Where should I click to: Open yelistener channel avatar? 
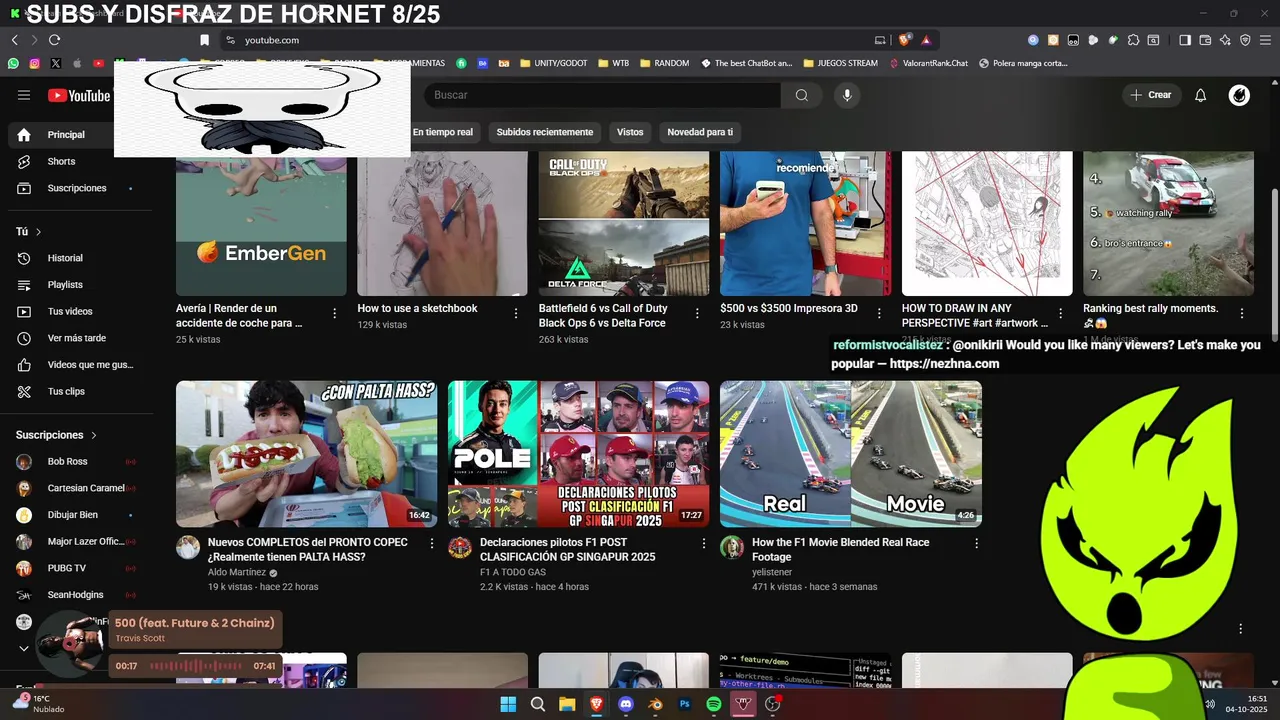[x=732, y=547]
